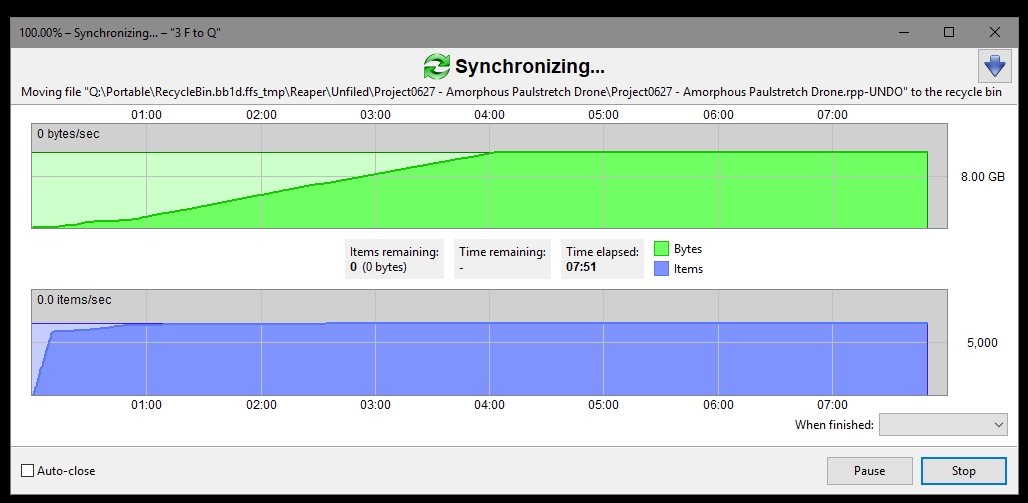The height and width of the screenshot is (503, 1028).
Task: Click the Auto-close label text
Action: [x=66, y=471]
